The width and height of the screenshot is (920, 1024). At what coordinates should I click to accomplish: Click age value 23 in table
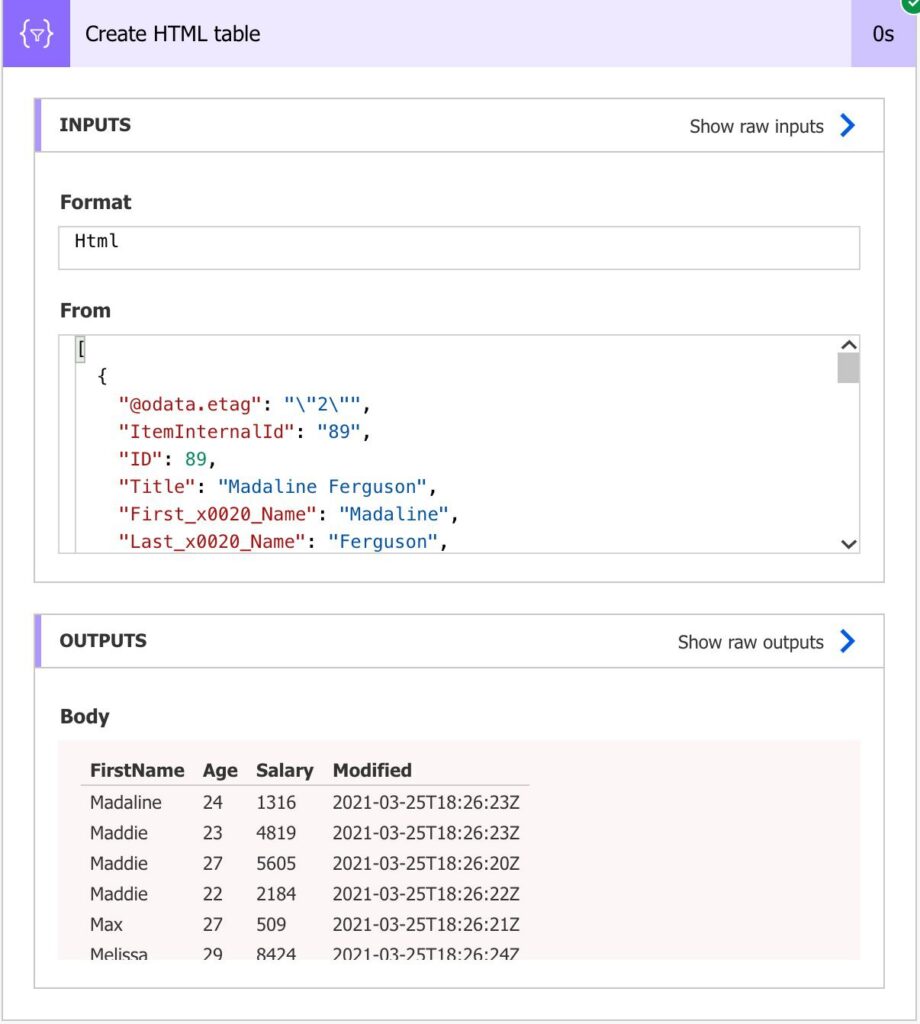212,833
